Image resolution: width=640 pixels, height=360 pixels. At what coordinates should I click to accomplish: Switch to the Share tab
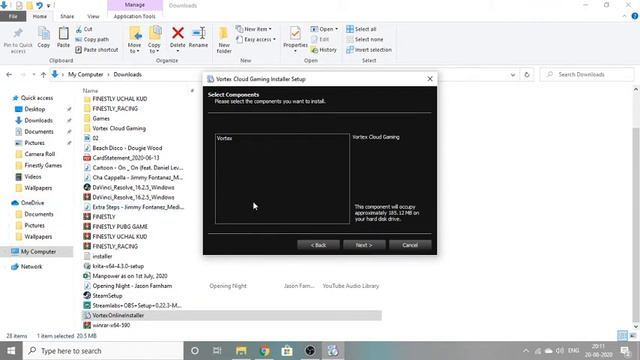pyautogui.click(x=67, y=16)
